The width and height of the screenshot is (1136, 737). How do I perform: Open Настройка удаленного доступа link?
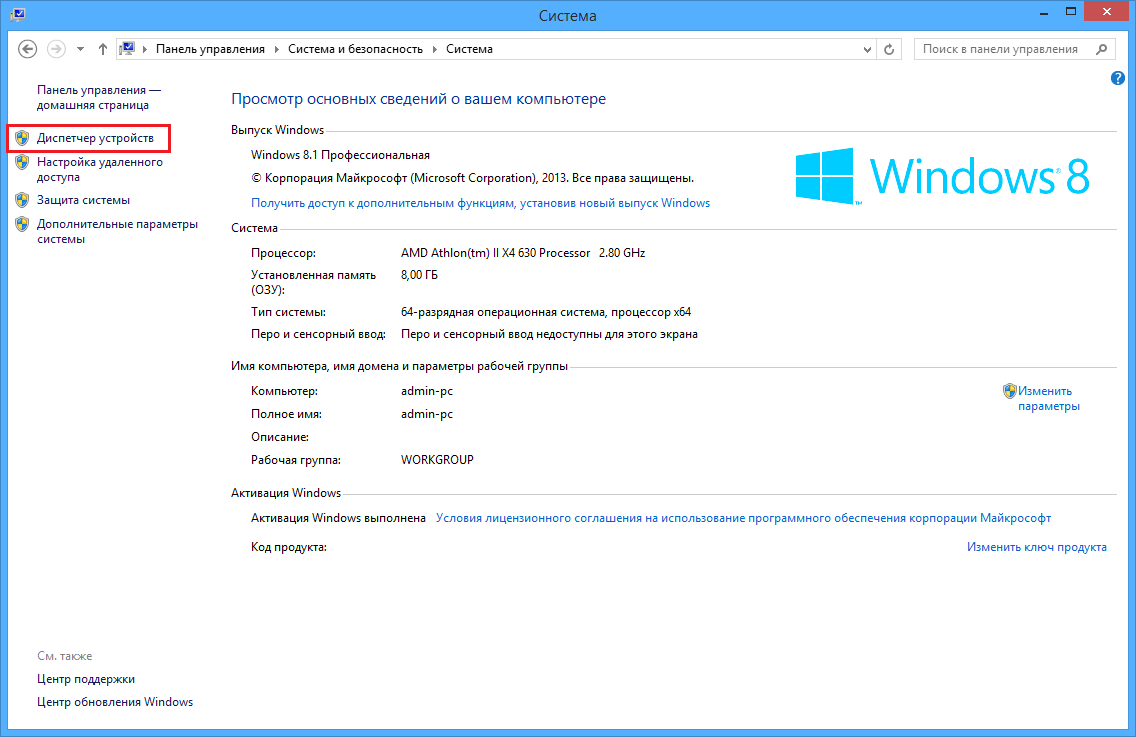tap(99, 170)
